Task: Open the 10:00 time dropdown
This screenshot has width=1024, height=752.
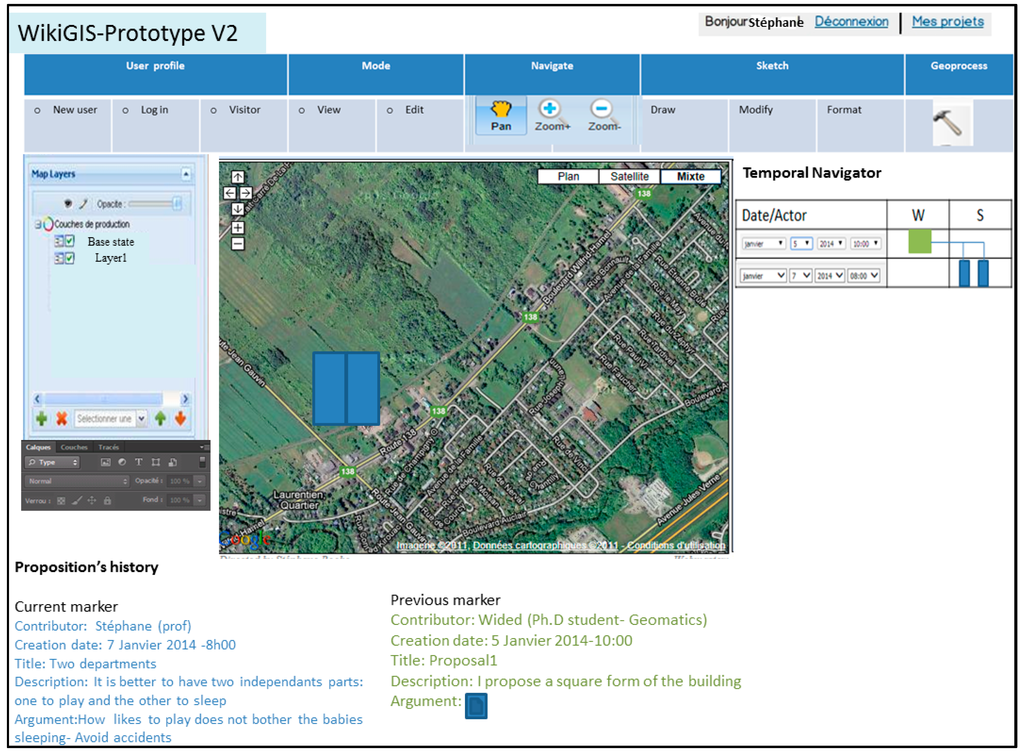Action: [865, 243]
